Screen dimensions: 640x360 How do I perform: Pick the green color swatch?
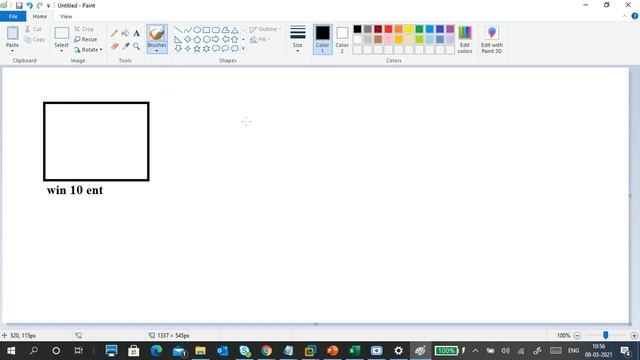419,29
